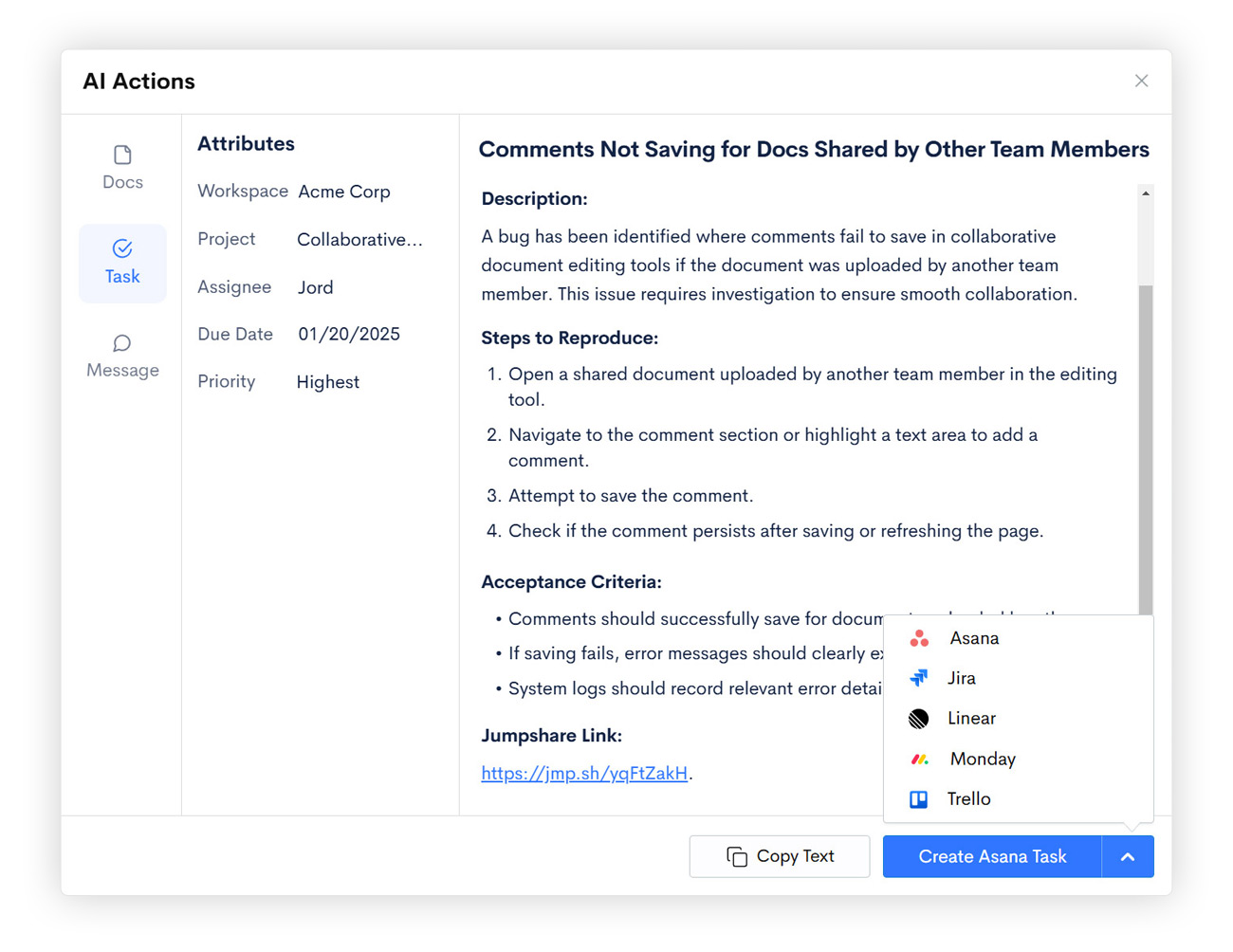Click the Steps to Reproduce: heading
Image resolution: width=1233 pixels, height=952 pixels.
(x=569, y=339)
